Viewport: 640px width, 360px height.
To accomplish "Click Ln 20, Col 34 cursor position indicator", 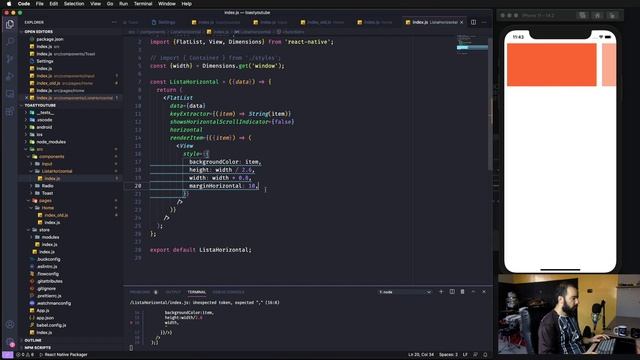I will [x=421, y=355].
